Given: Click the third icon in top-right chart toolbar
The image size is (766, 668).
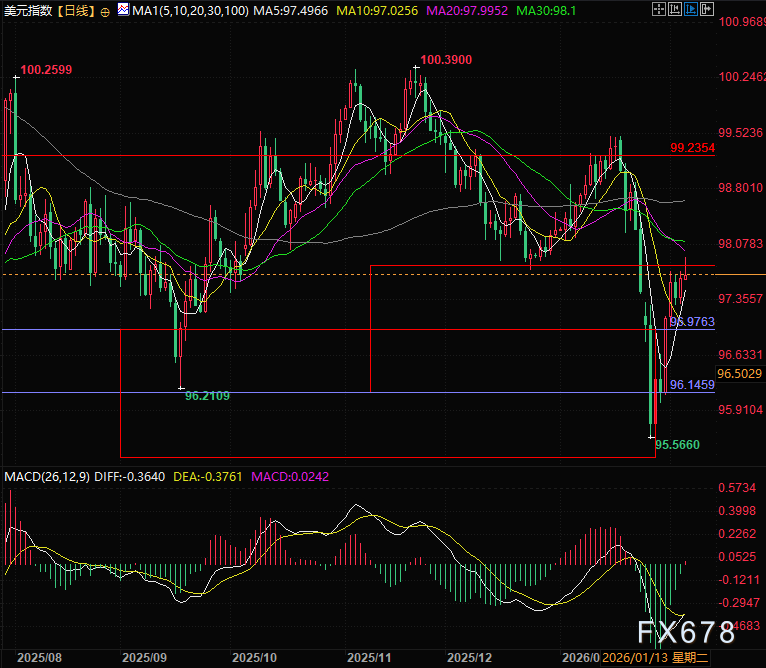Looking at the screenshot, I should click(x=691, y=11).
